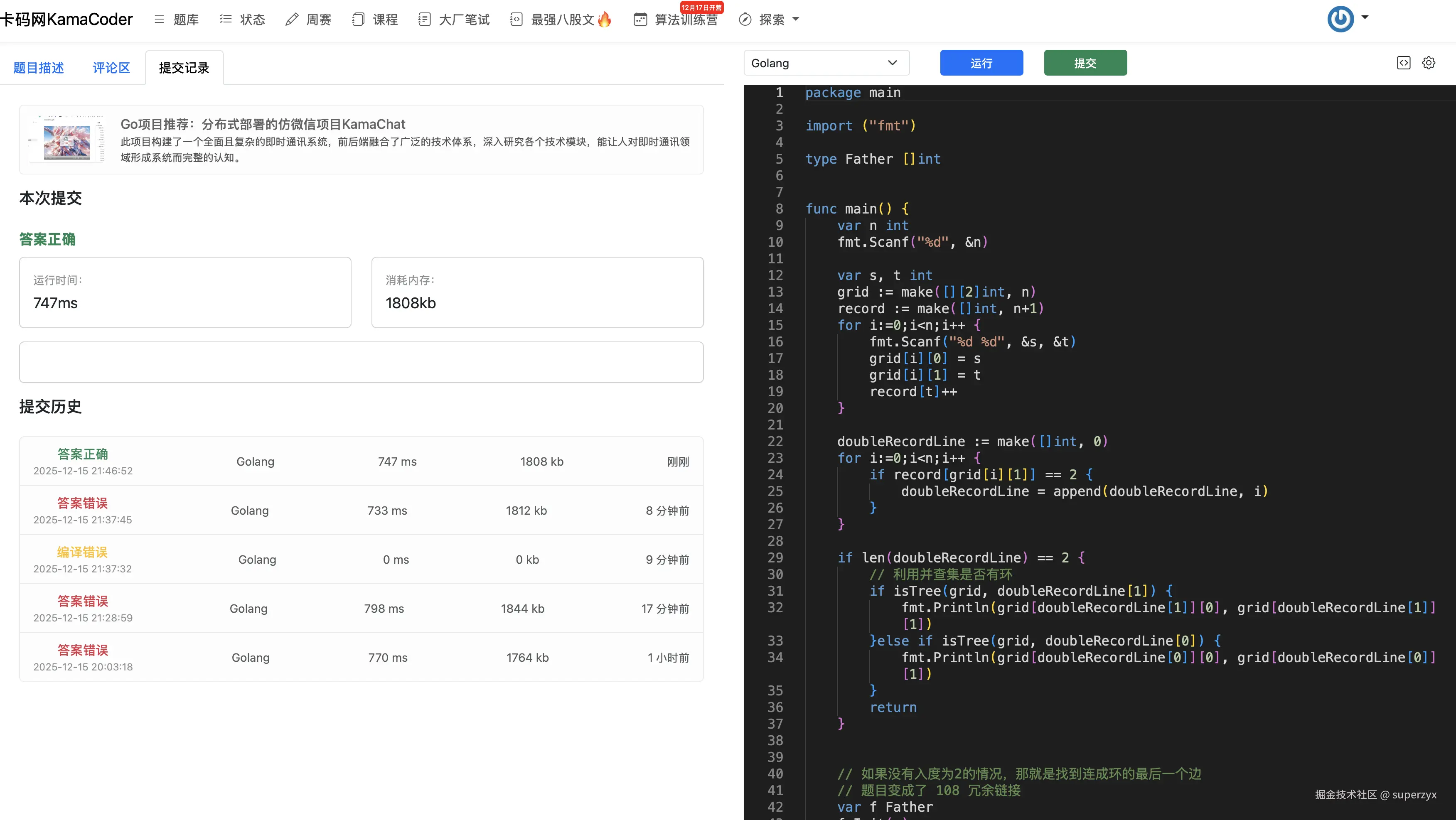Click the 题库 list icon in navbar
The width and height of the screenshot is (1456, 820).
pos(160,20)
